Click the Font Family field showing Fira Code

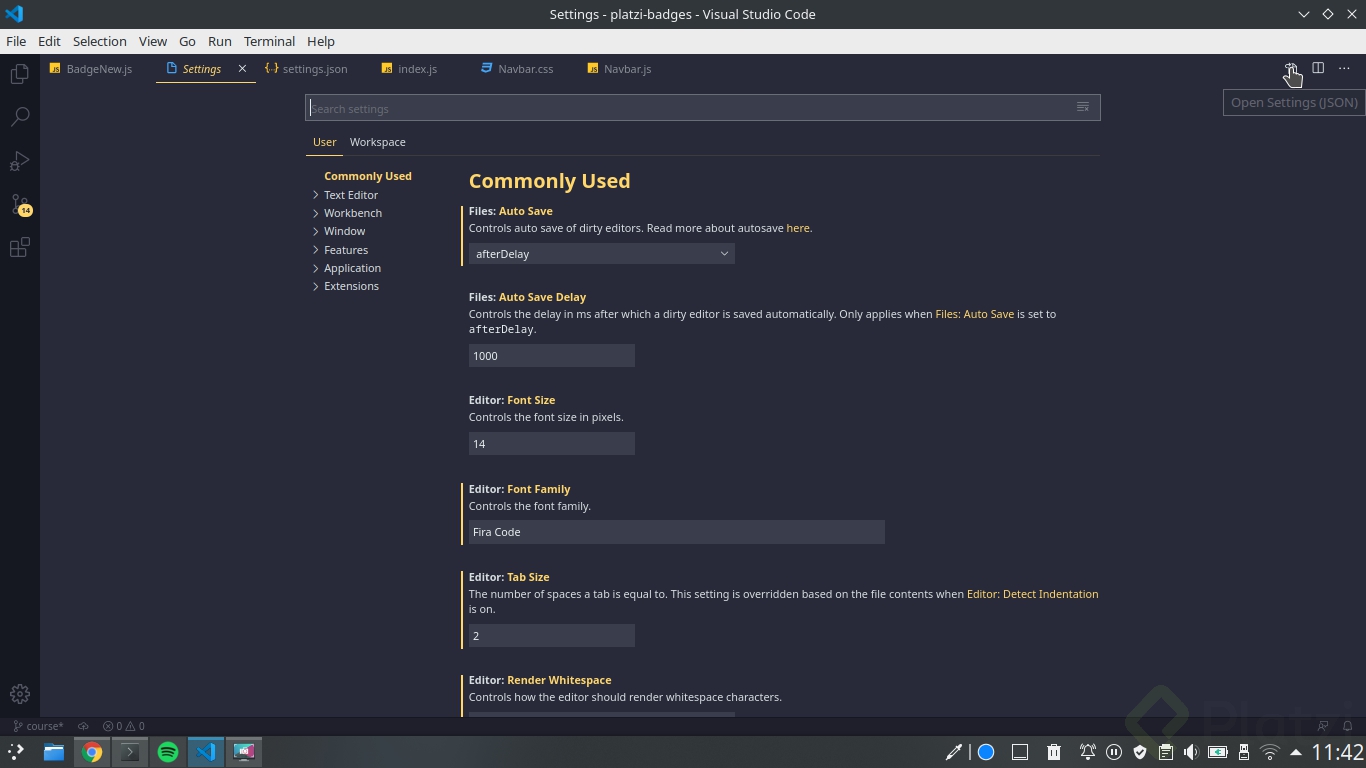pos(677,532)
